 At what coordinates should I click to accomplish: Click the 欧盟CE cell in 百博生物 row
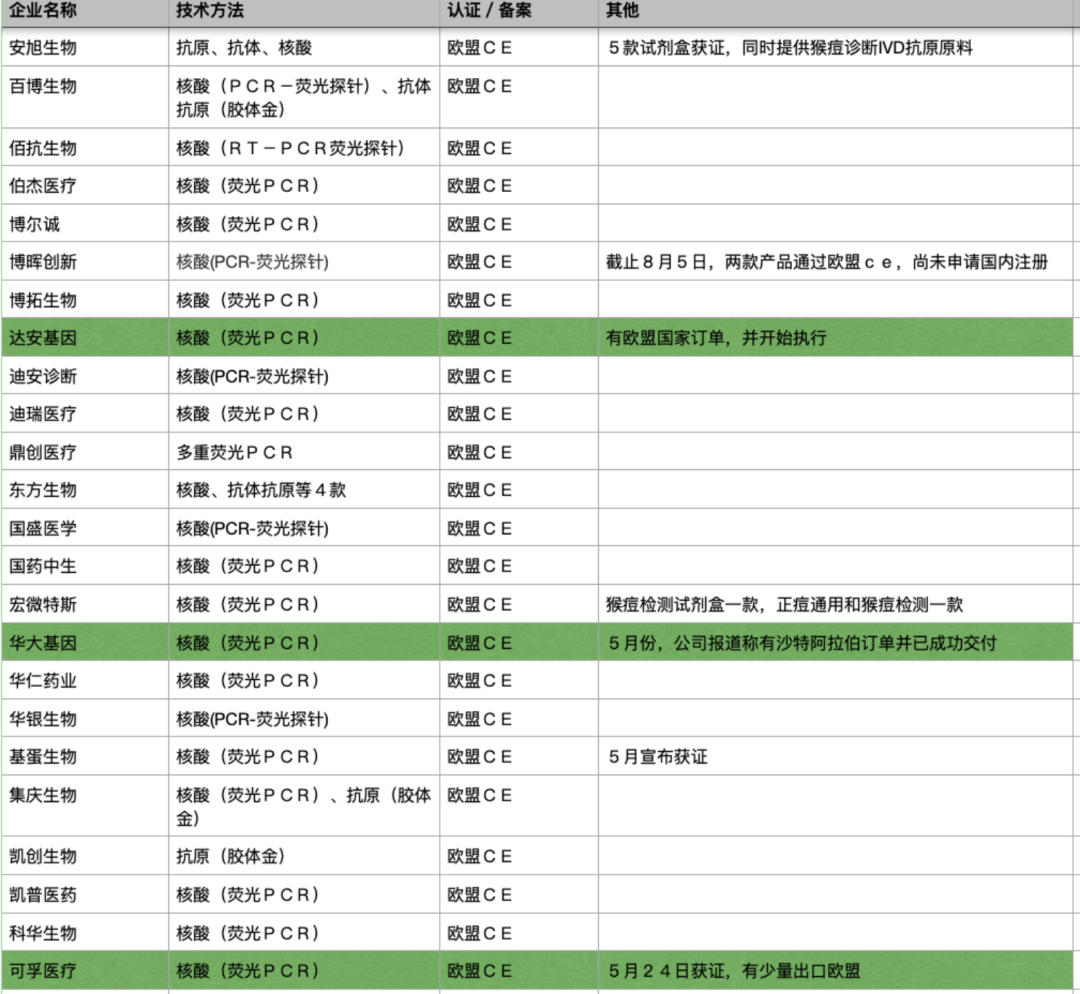click(519, 97)
